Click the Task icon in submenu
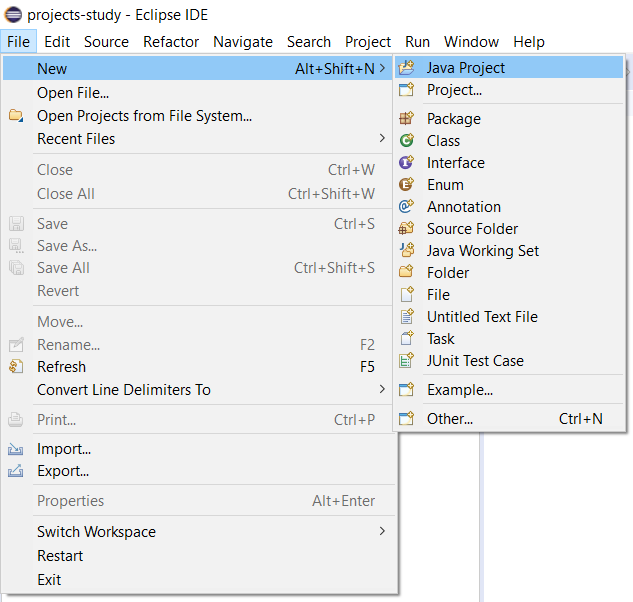This screenshot has width=633, height=602. (407, 338)
